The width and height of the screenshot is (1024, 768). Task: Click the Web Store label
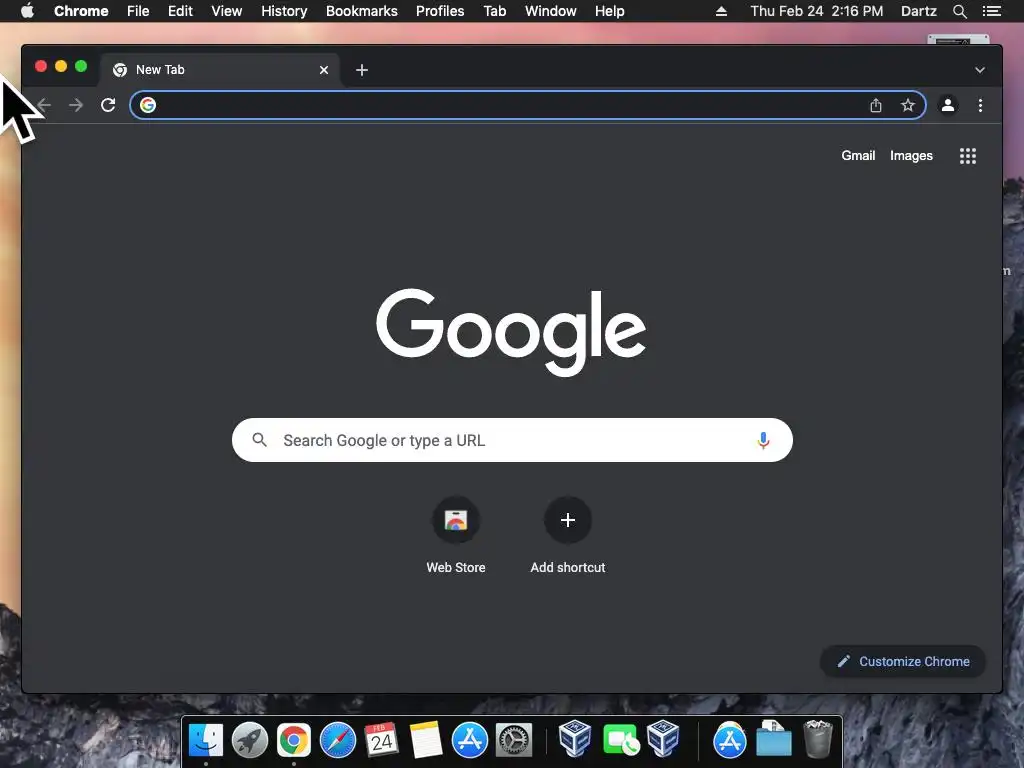(x=456, y=568)
